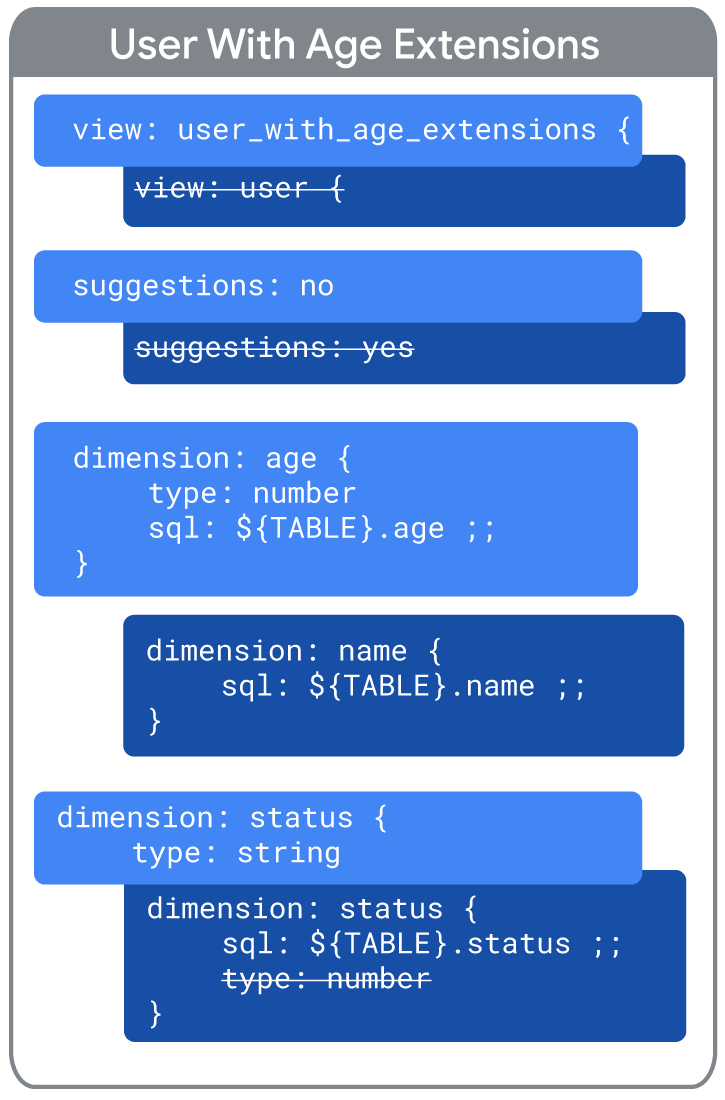The image size is (725, 1100).
Task: Click the "dimension: age {" line
Action: click(211, 459)
